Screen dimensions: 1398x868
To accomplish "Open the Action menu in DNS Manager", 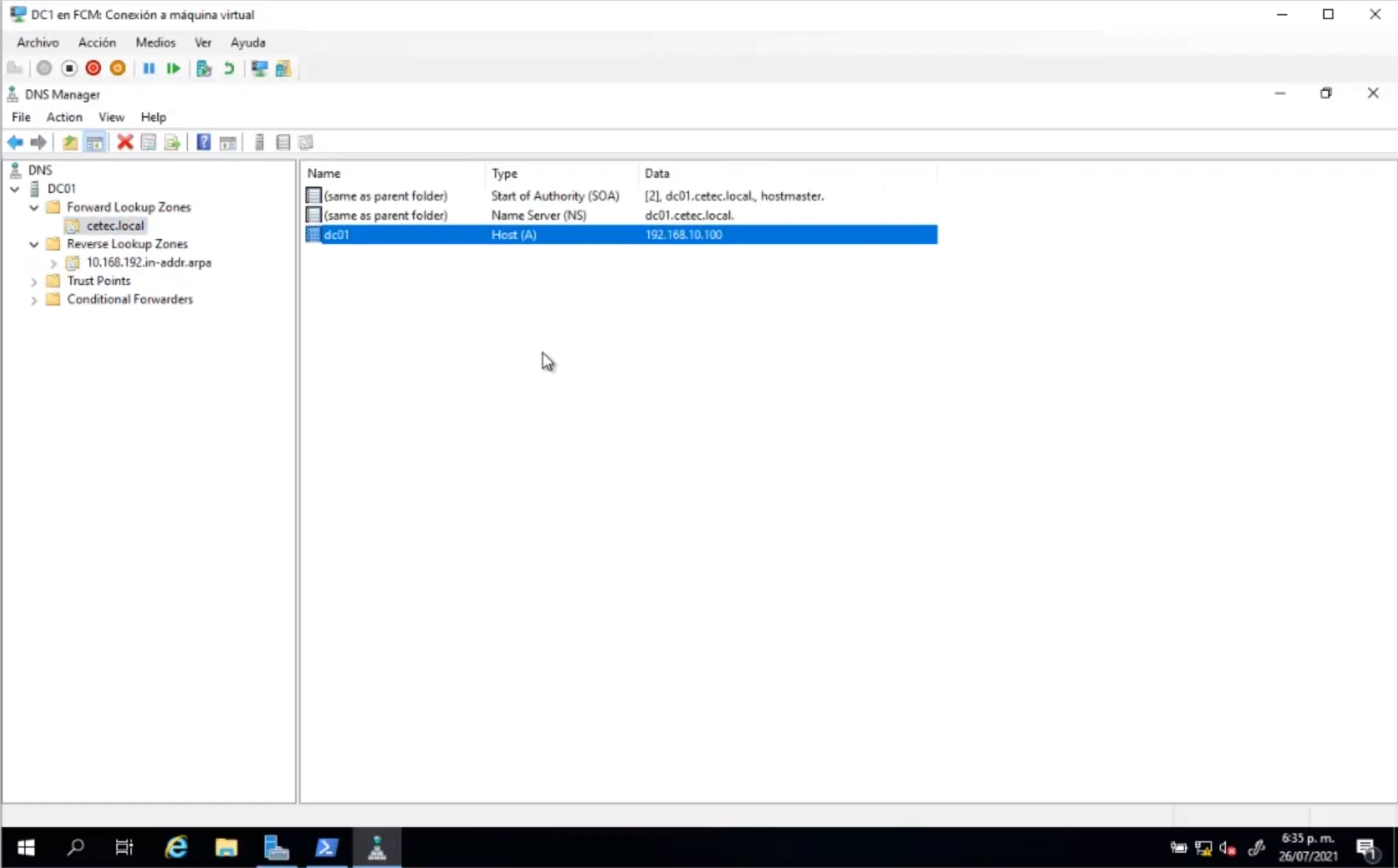I will point(64,117).
